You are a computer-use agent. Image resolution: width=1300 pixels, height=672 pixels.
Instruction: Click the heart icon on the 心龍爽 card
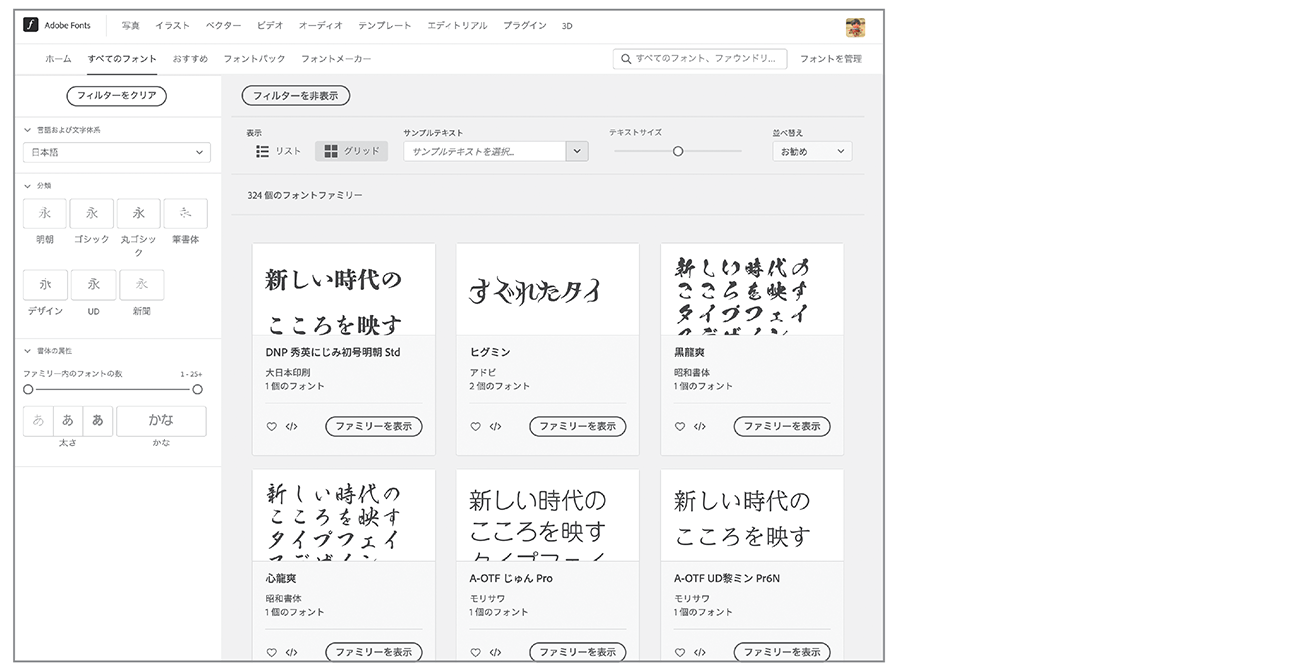click(271, 652)
